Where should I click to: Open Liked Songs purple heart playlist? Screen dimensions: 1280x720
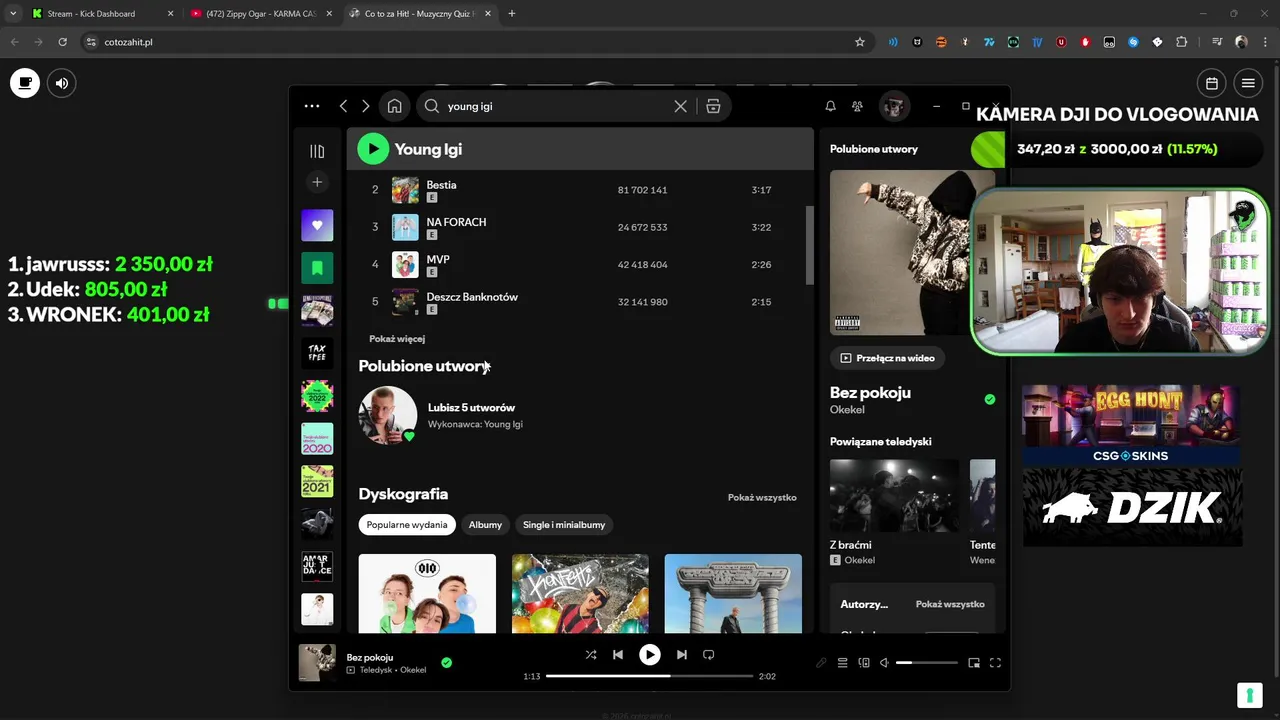pyautogui.click(x=317, y=225)
